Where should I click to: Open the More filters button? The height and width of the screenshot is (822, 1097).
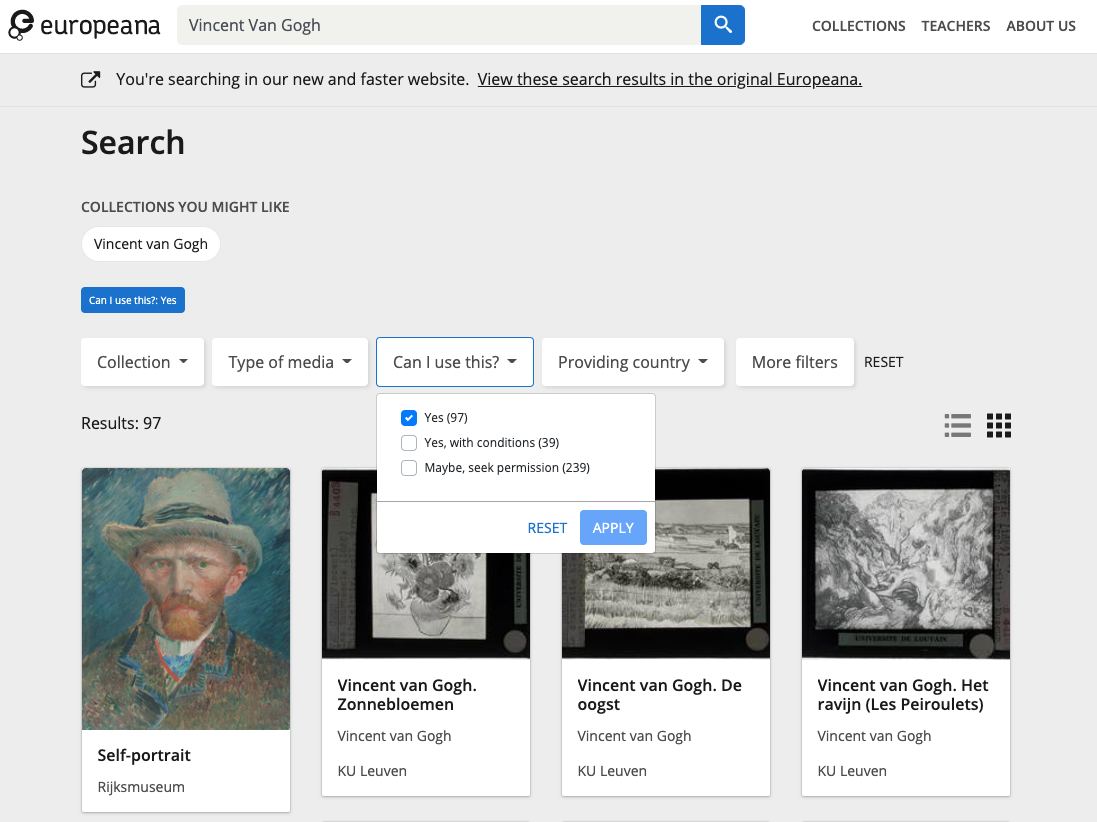tap(794, 362)
